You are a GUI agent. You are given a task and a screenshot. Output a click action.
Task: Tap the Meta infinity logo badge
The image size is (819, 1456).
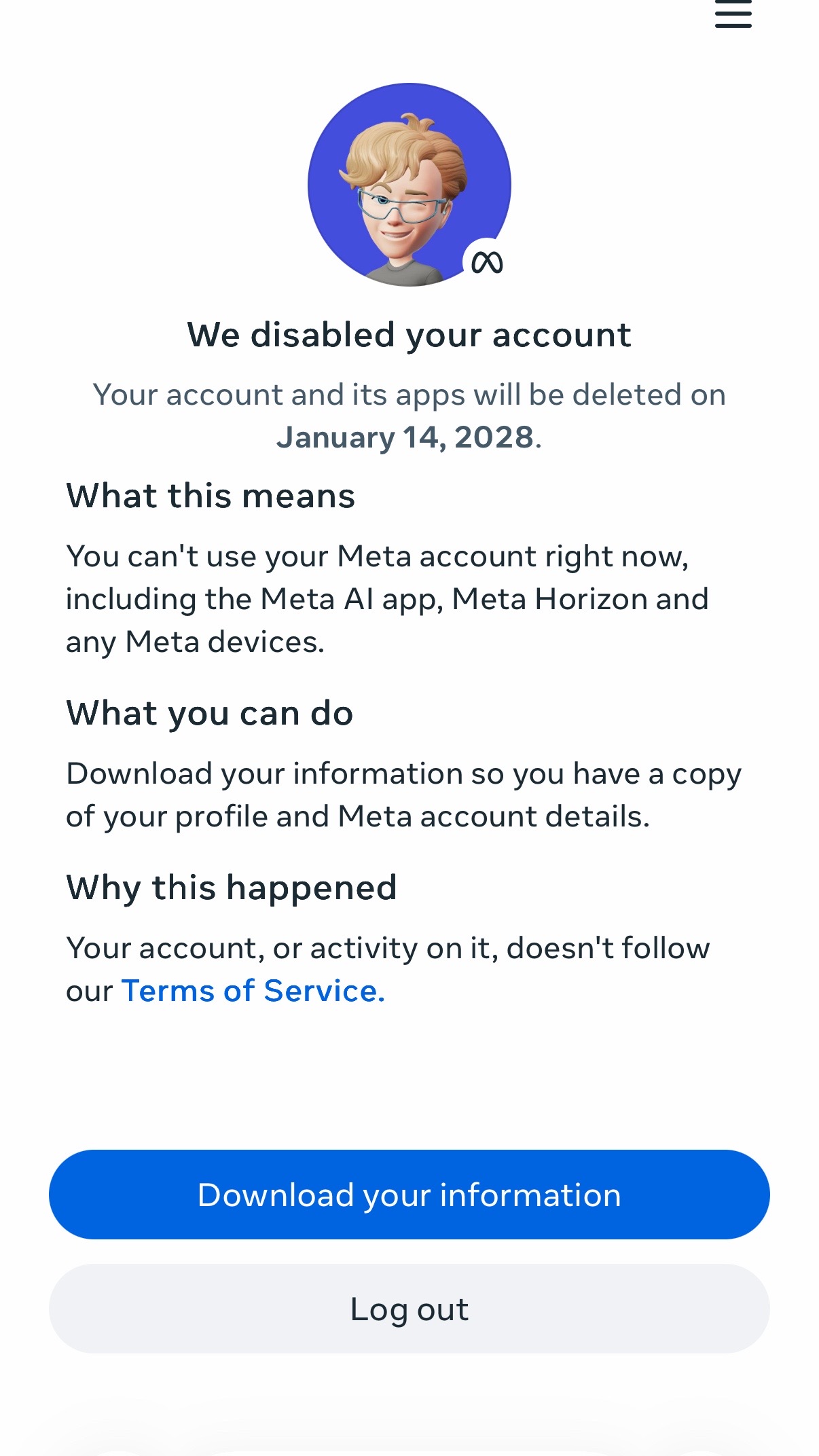(x=487, y=263)
